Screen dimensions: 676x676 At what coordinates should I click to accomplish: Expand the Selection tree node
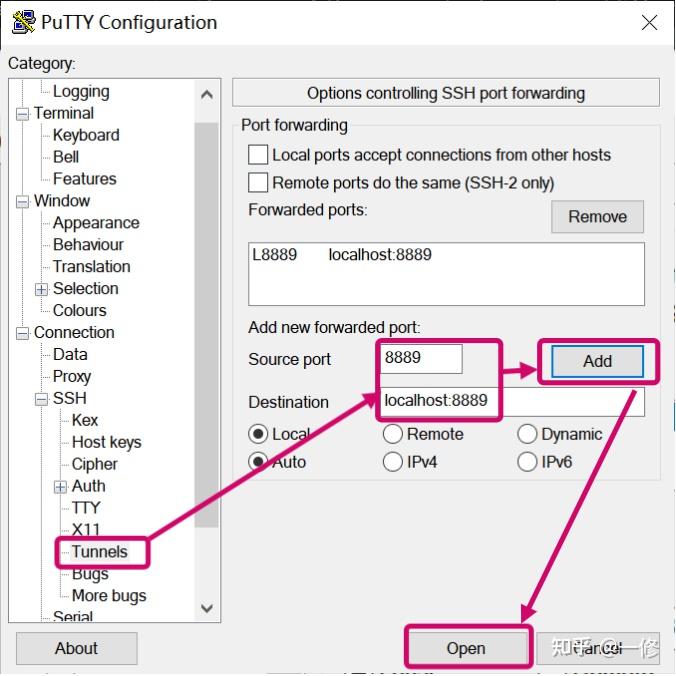pyautogui.click(x=42, y=289)
